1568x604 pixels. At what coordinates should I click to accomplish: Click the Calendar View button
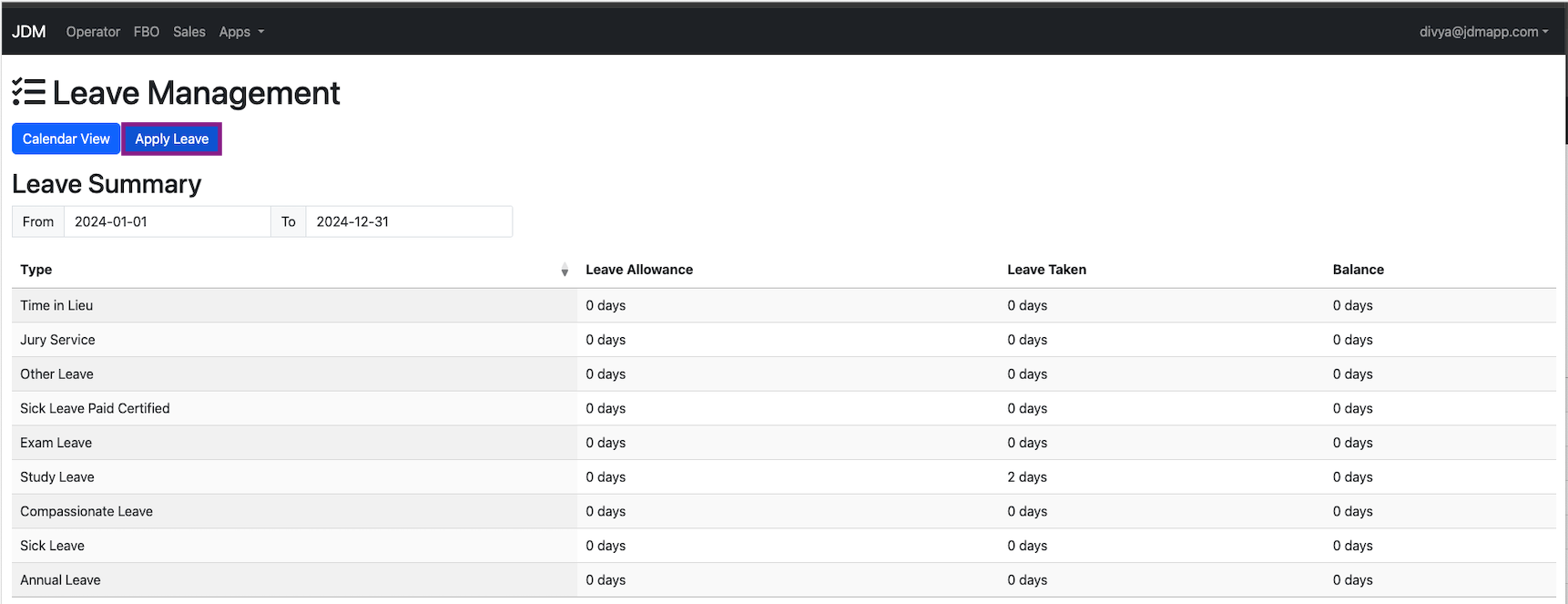coord(66,138)
